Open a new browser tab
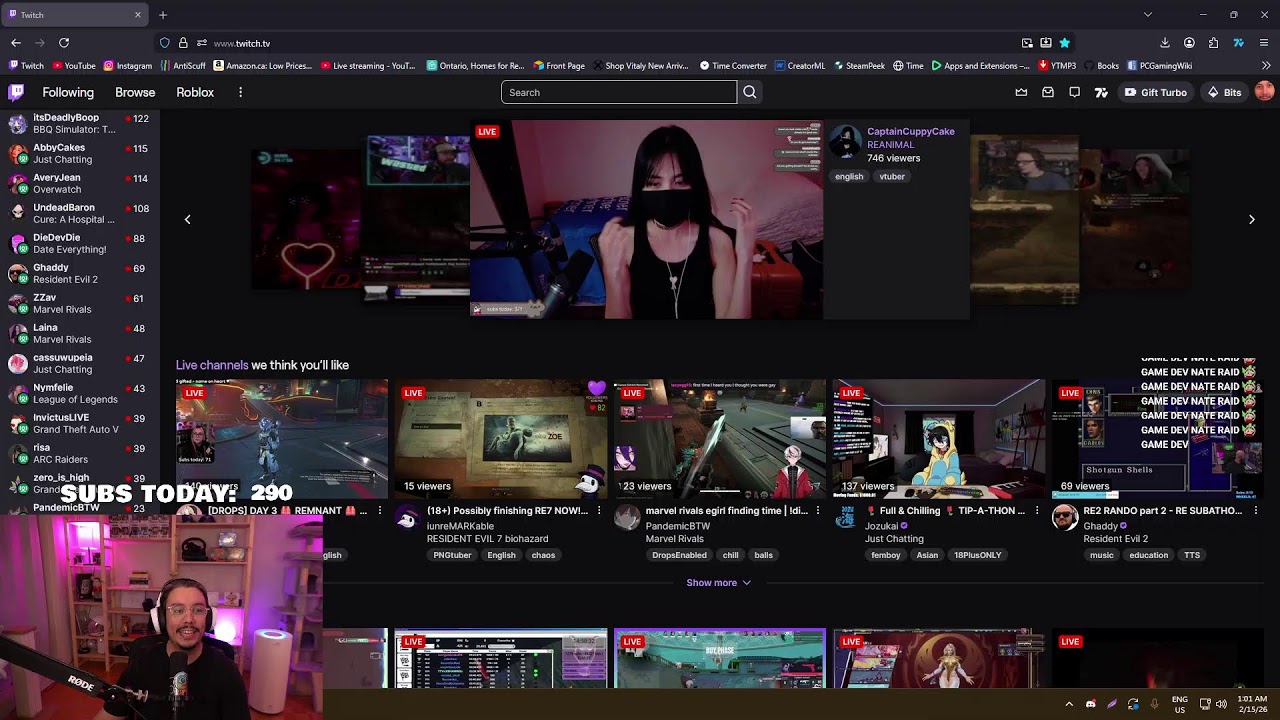The image size is (1280, 720). tap(163, 15)
